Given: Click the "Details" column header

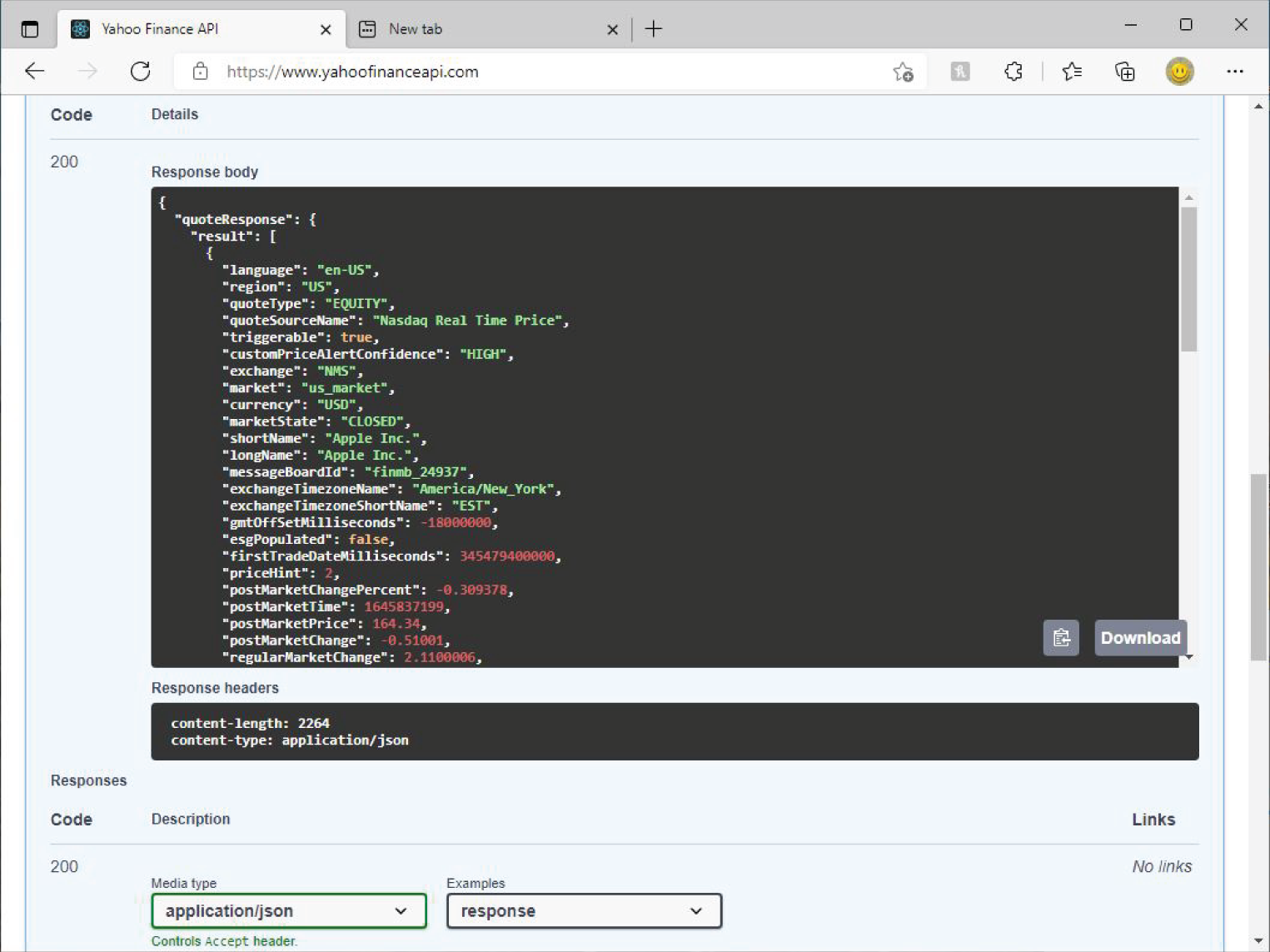Looking at the screenshot, I should (x=175, y=115).
